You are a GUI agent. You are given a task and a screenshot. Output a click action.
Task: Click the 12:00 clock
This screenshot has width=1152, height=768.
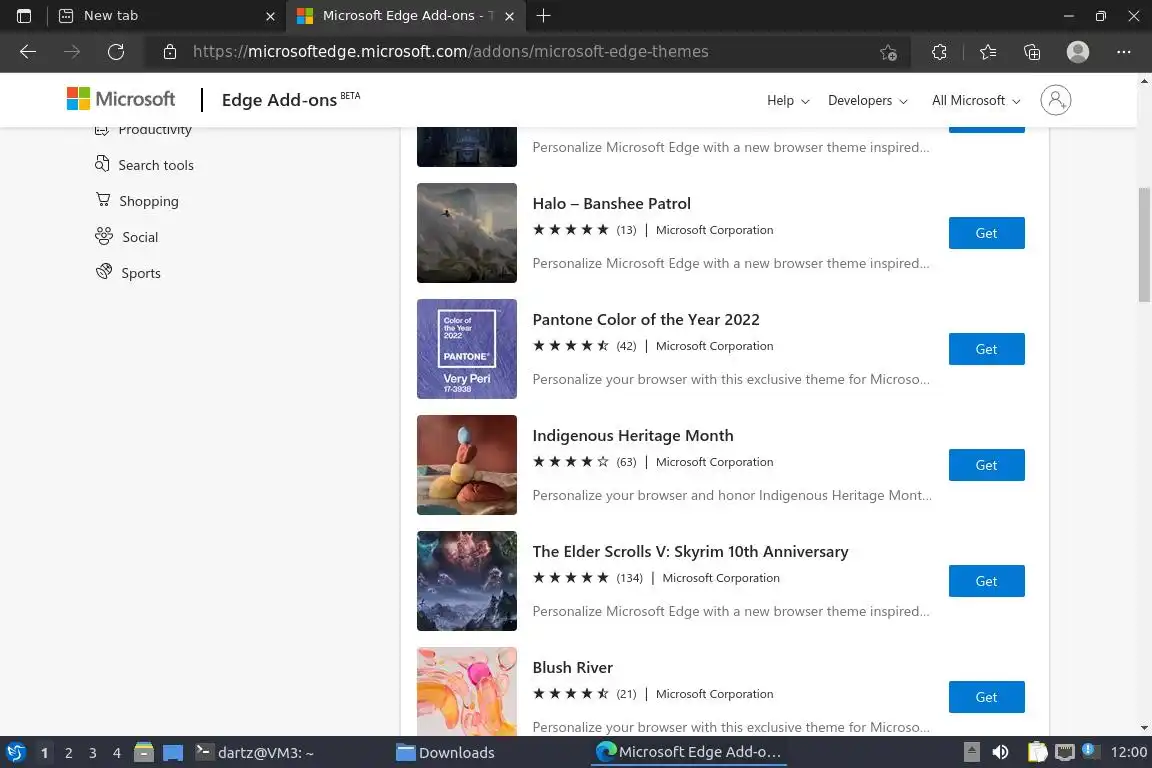tap(1128, 753)
